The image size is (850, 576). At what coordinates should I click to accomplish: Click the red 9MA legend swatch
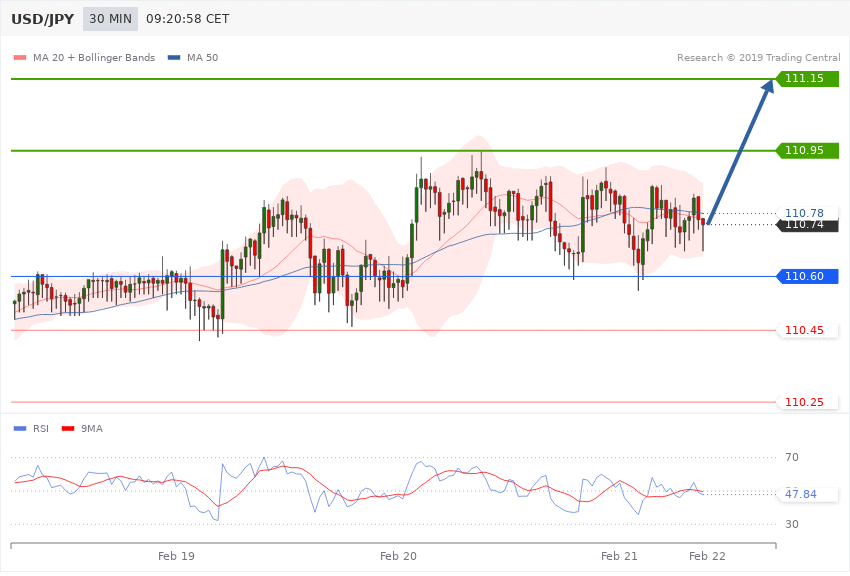68,429
